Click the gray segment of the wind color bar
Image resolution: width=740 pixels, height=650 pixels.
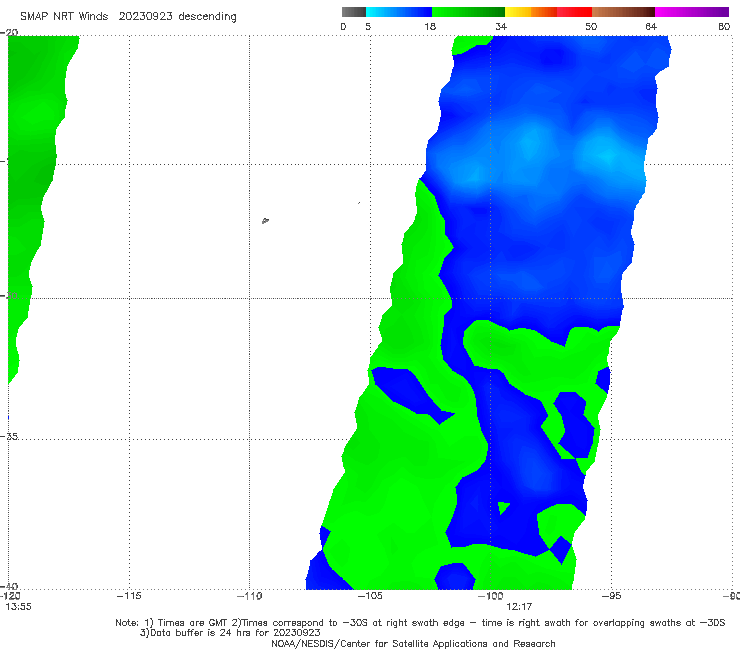click(x=354, y=12)
